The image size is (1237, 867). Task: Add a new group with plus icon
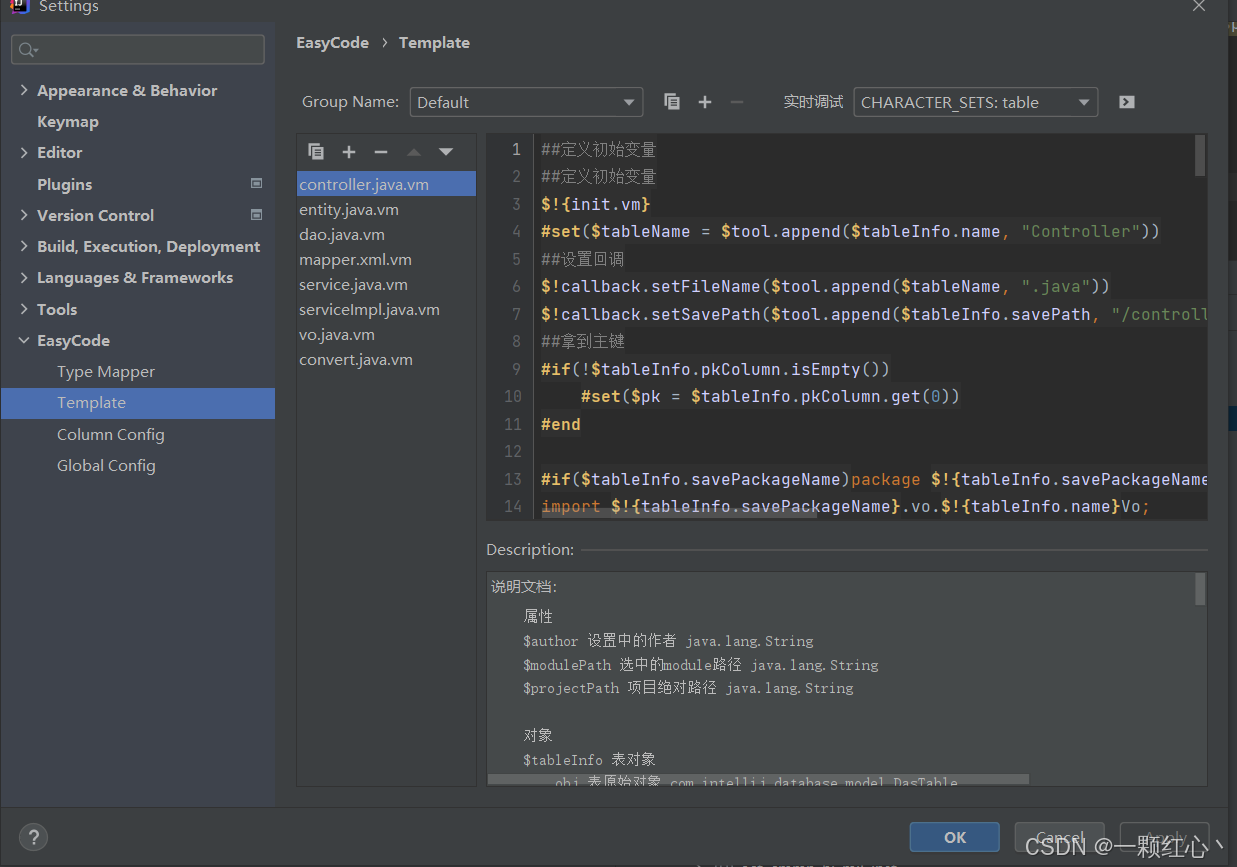pos(705,102)
